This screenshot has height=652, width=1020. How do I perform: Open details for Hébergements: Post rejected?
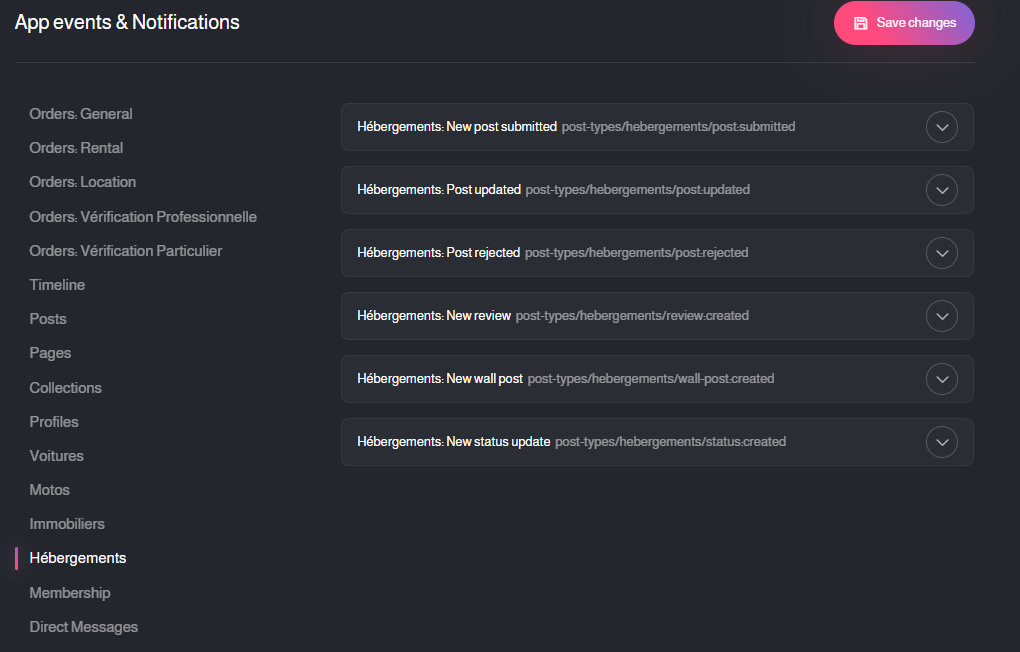click(x=941, y=253)
